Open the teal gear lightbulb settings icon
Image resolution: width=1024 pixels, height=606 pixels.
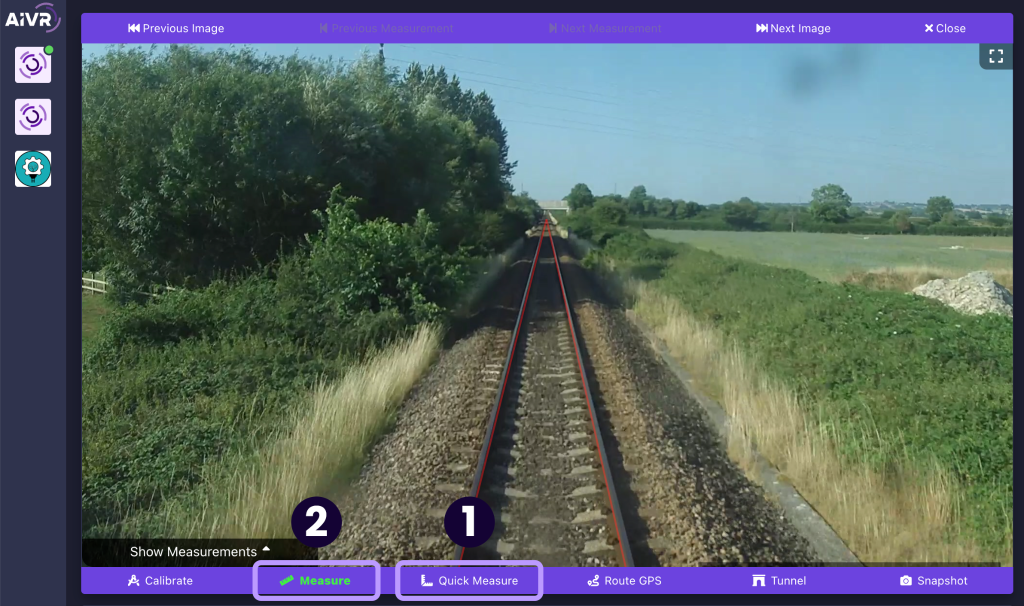point(33,169)
